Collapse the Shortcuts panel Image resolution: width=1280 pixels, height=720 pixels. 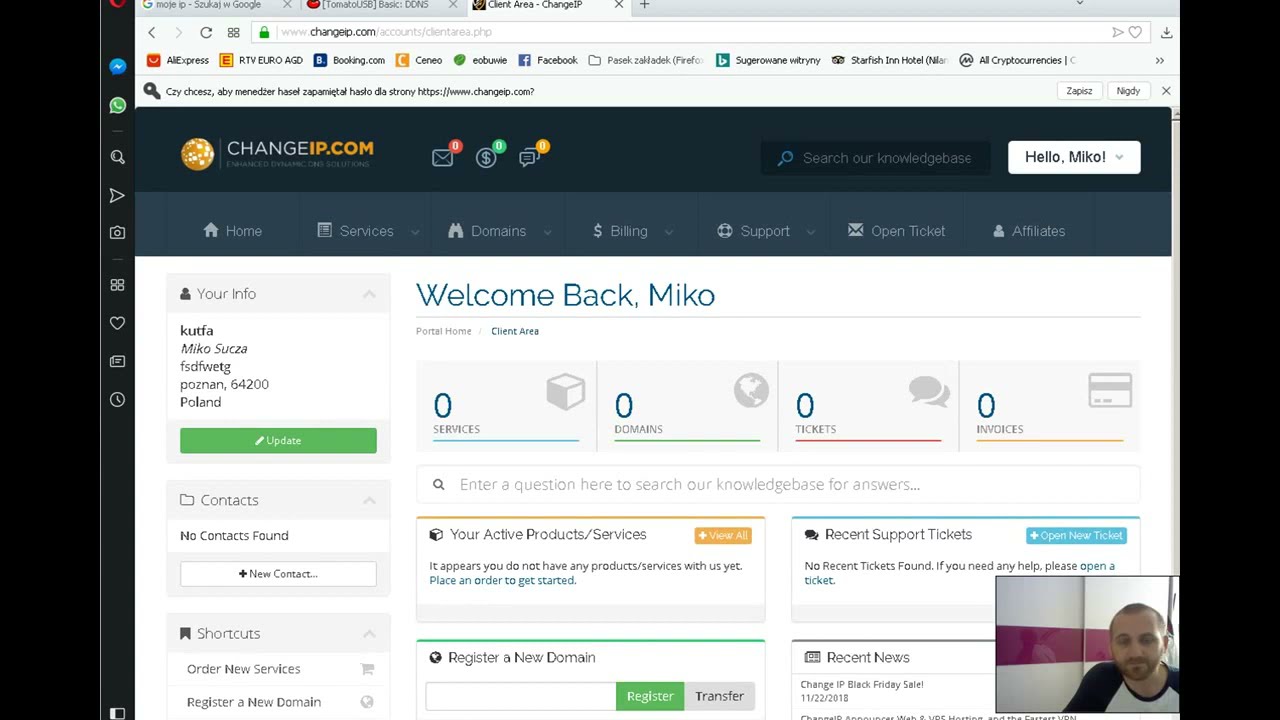[x=369, y=634]
